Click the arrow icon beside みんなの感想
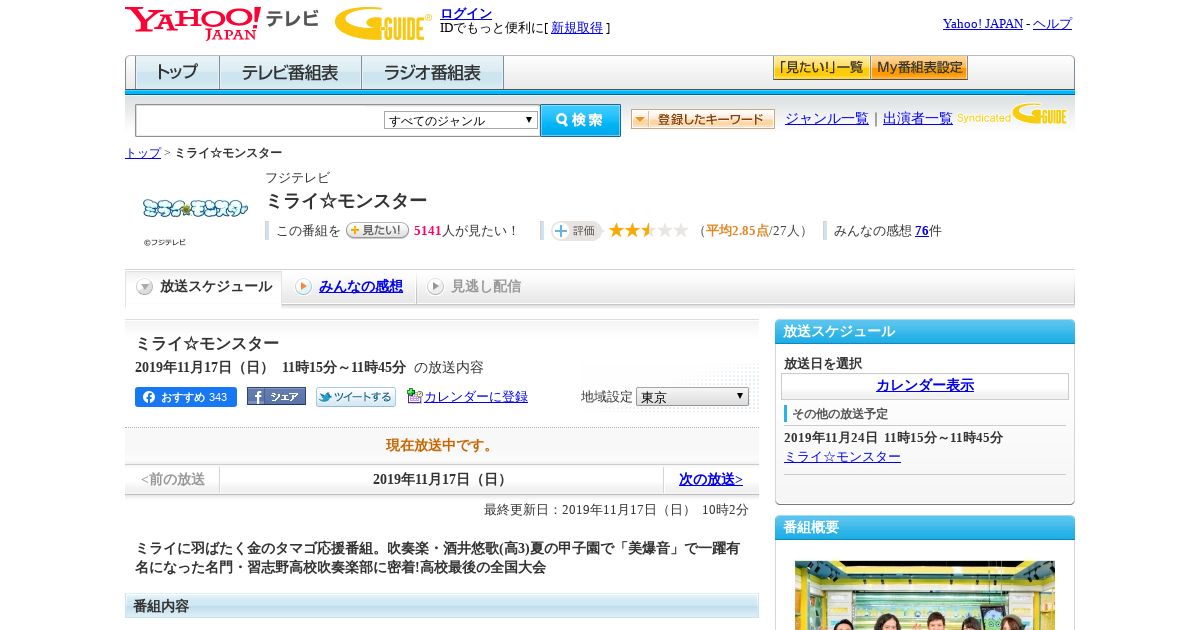 303,287
